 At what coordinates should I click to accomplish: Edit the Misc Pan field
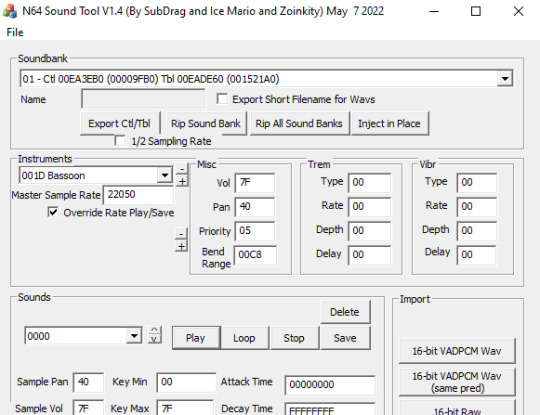click(255, 206)
